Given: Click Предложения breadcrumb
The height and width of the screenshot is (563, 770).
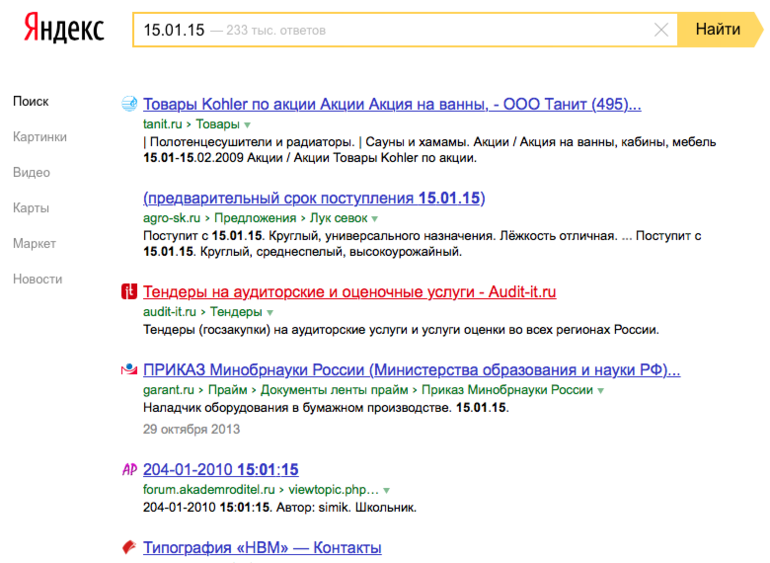Looking at the screenshot, I should [x=255, y=218].
